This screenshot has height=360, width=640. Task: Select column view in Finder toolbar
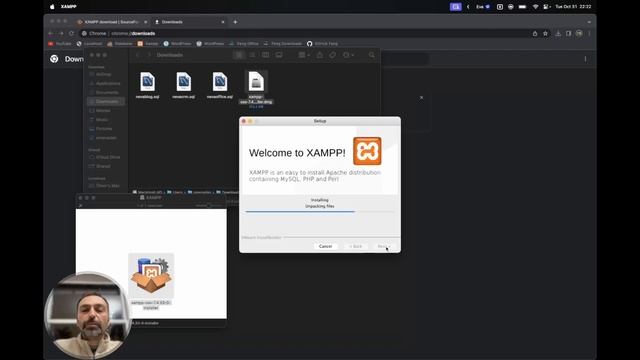(x=266, y=55)
